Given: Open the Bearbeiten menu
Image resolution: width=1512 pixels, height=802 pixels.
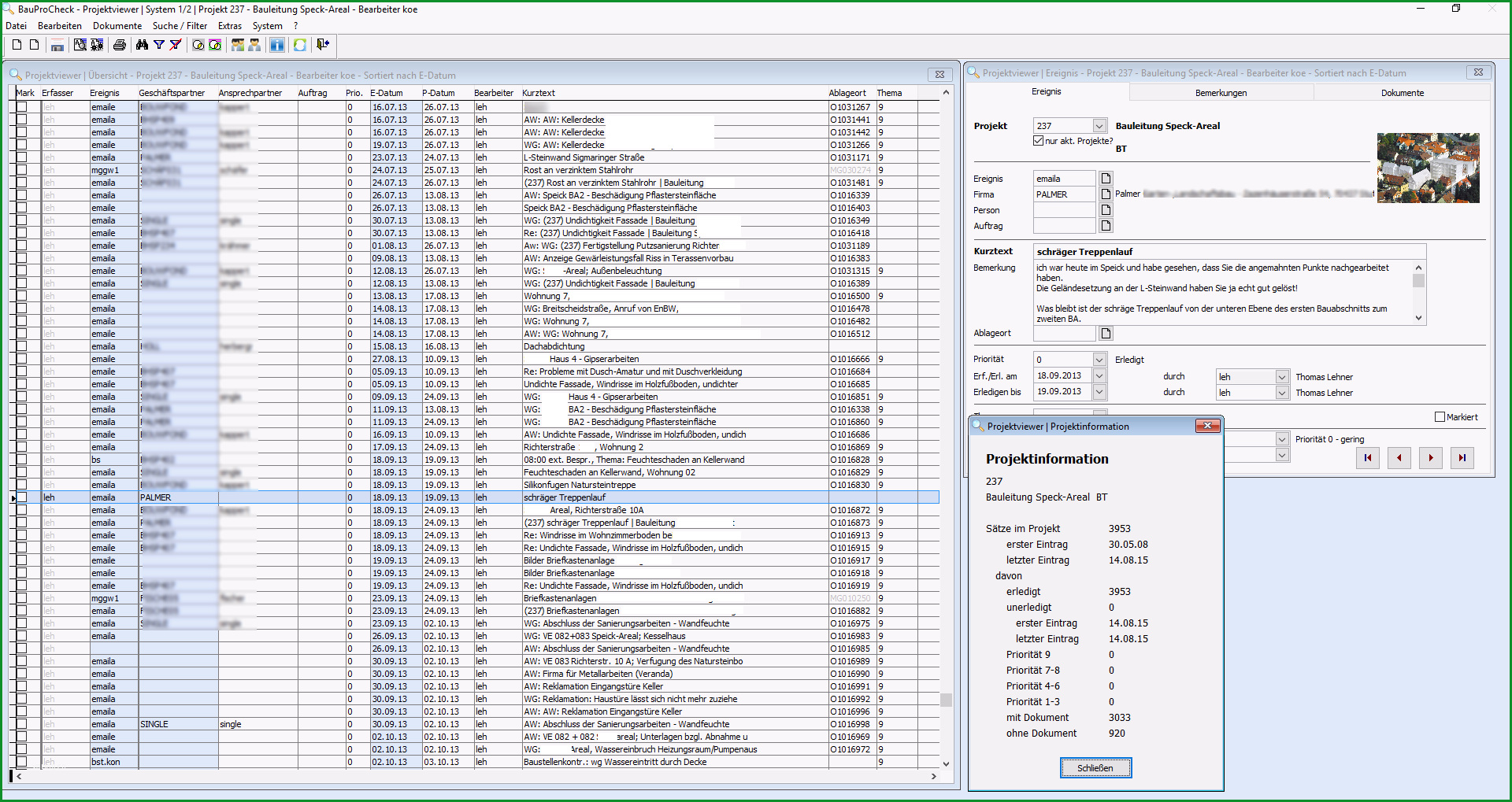Looking at the screenshot, I should point(60,26).
